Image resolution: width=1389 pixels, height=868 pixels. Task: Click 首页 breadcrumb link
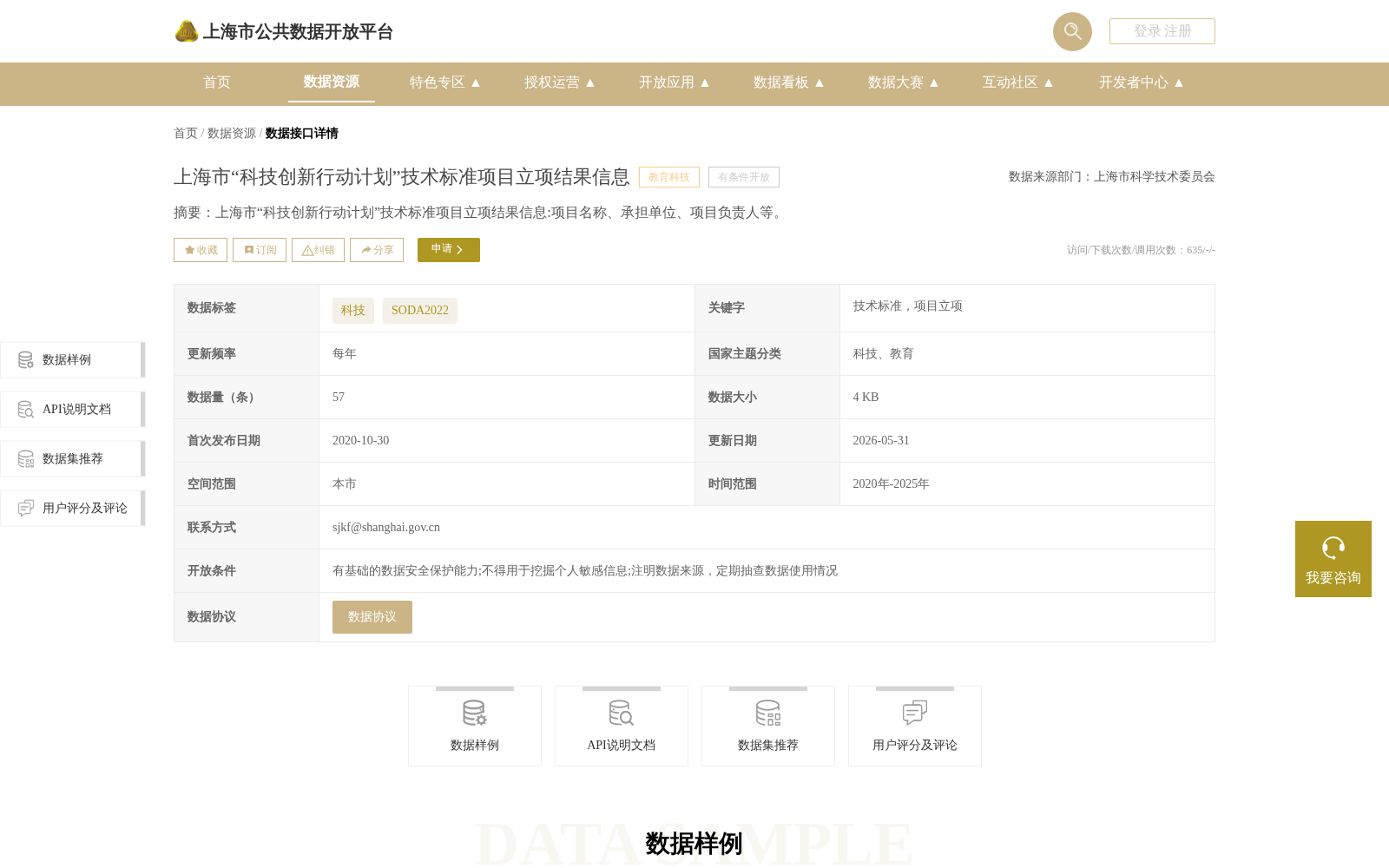click(186, 133)
